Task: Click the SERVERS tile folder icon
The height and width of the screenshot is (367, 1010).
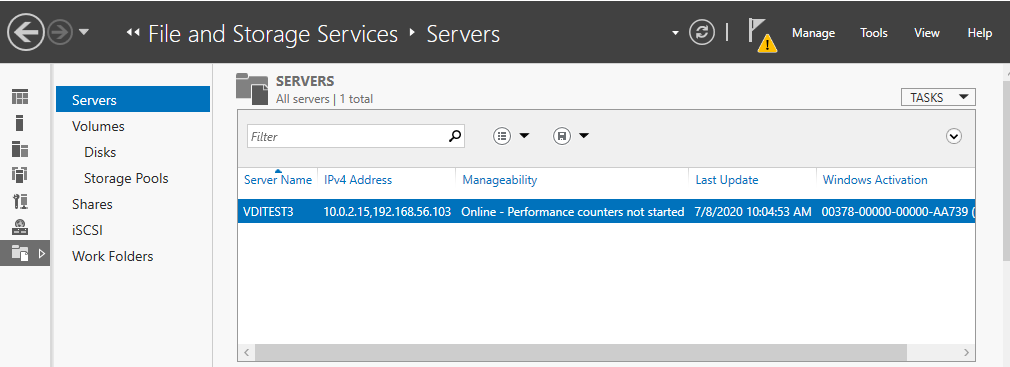Action: pyautogui.click(x=252, y=88)
